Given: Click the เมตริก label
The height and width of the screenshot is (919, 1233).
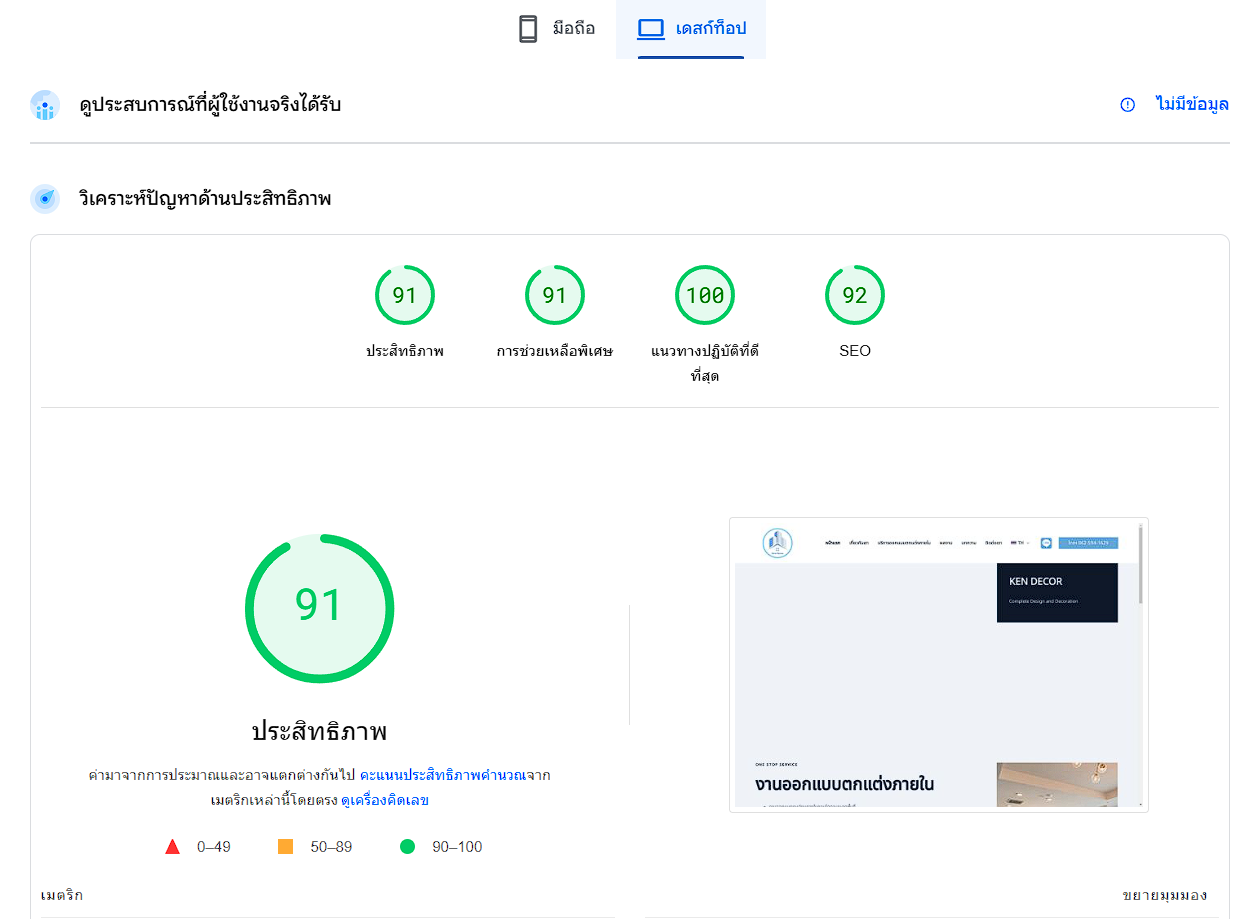Looking at the screenshot, I should coord(62,895).
